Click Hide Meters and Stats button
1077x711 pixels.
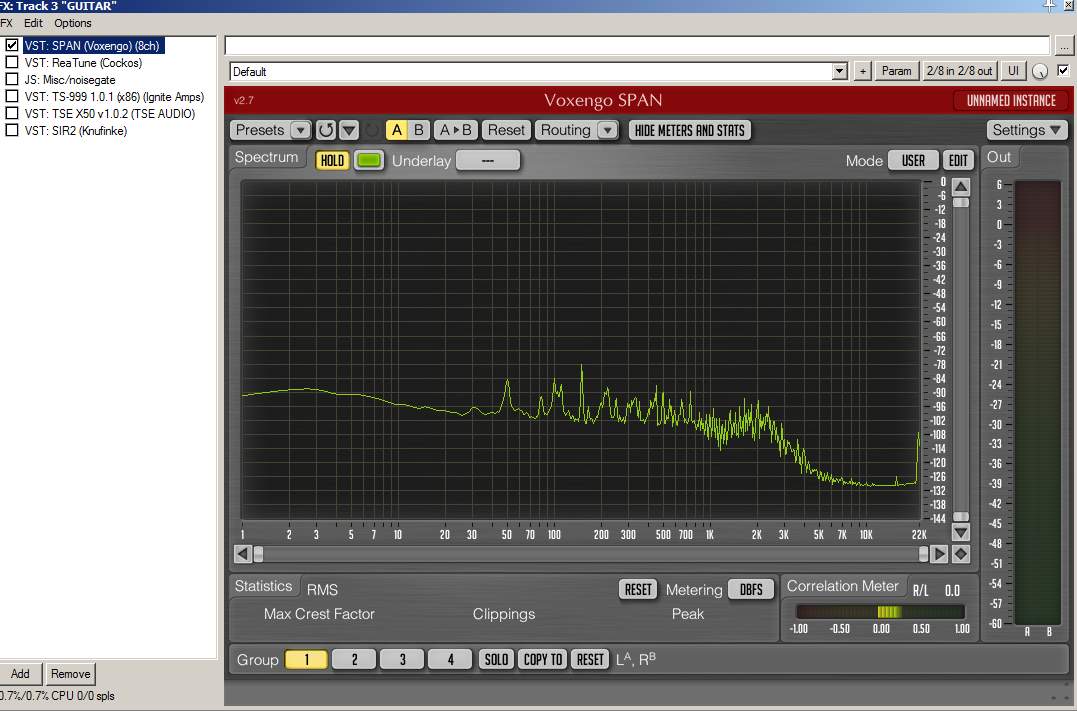point(690,130)
